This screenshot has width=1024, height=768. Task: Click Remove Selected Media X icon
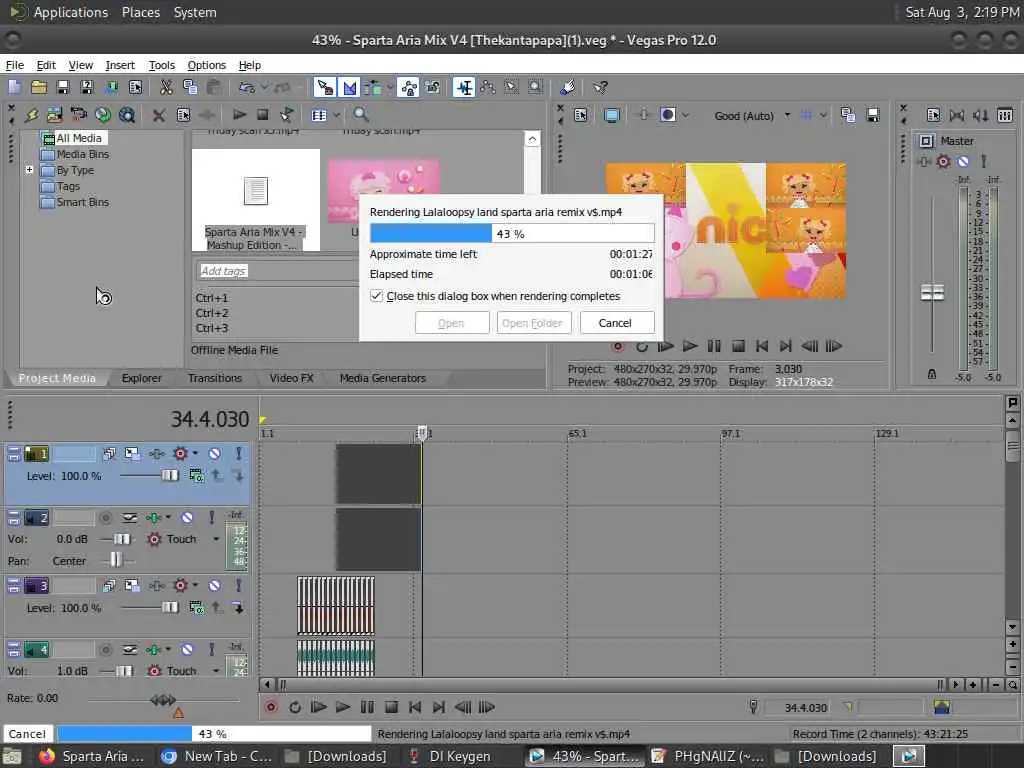(x=159, y=115)
